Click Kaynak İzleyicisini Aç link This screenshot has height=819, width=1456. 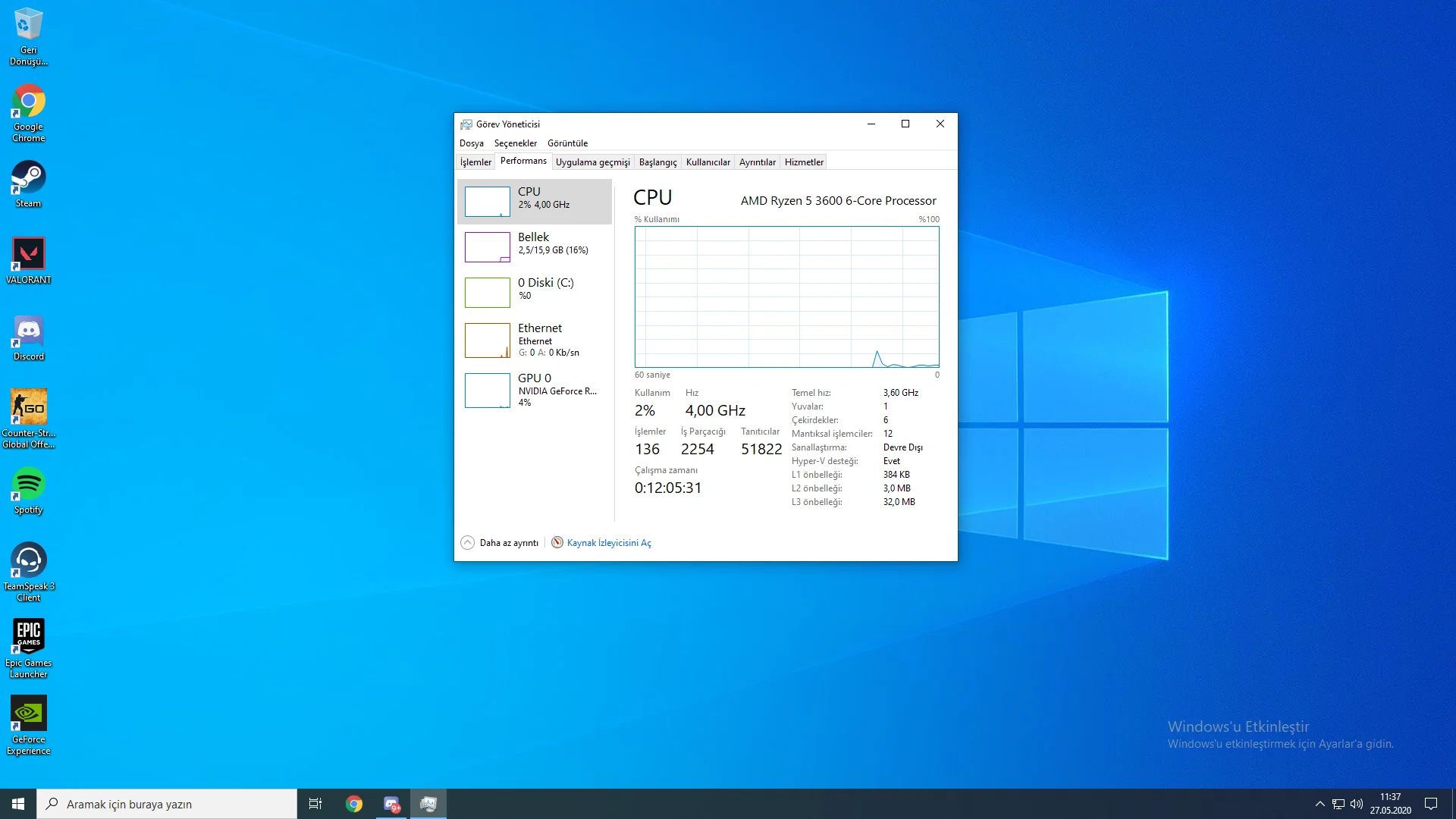(x=608, y=543)
